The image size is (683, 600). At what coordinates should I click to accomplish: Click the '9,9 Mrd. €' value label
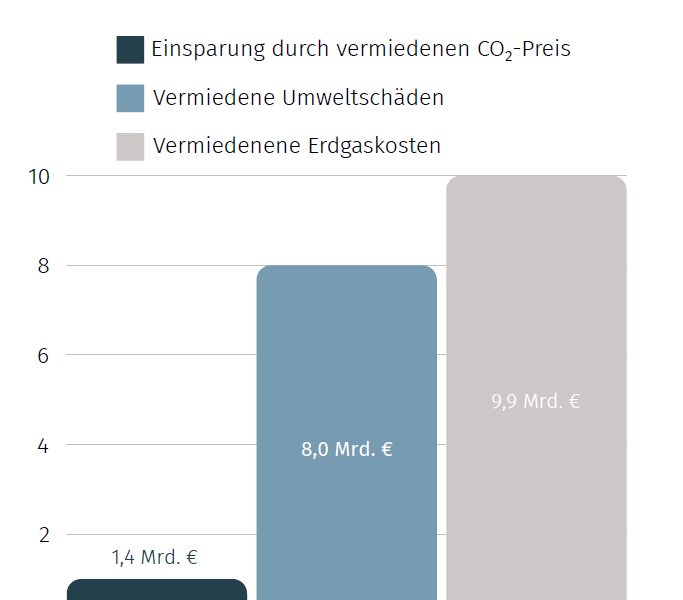tap(536, 401)
